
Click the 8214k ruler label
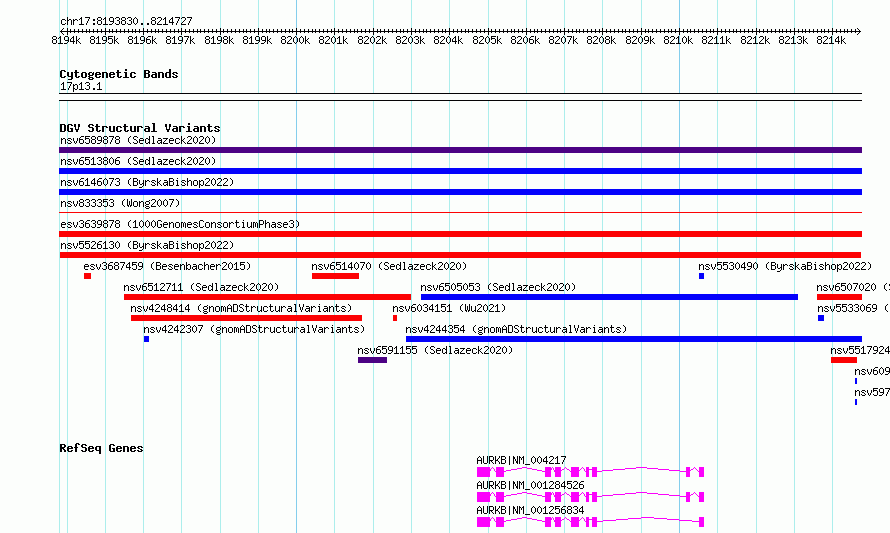click(831, 40)
